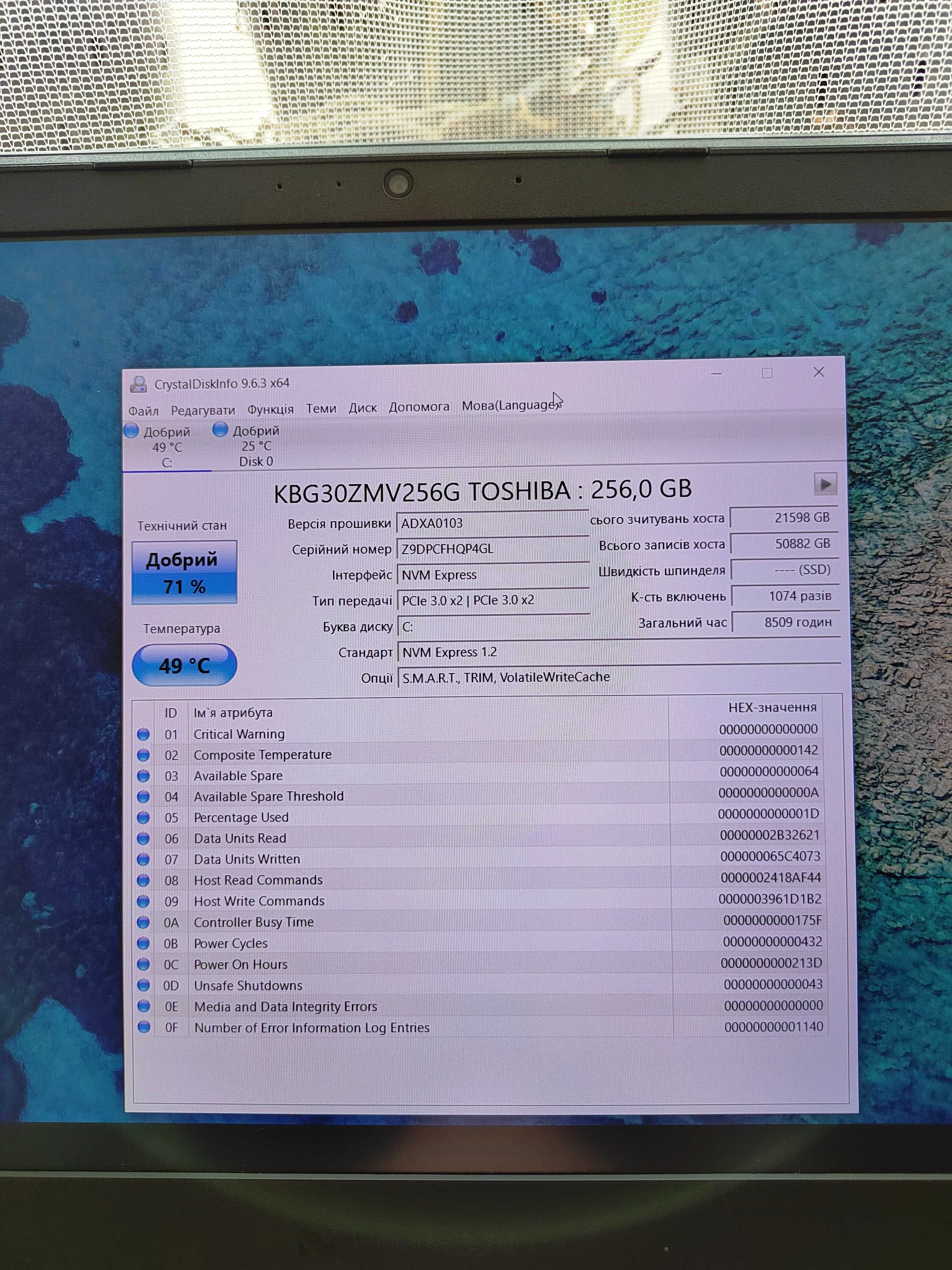Select the Disk 0 tab at 25 °C

[256, 446]
